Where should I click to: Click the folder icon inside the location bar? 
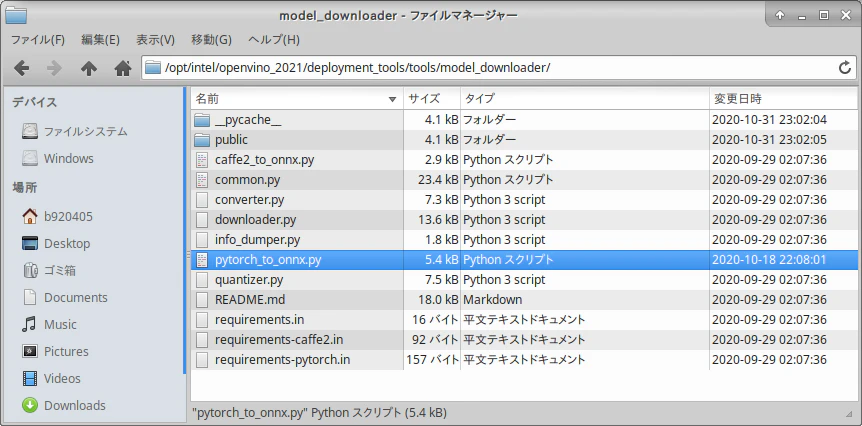point(153,68)
